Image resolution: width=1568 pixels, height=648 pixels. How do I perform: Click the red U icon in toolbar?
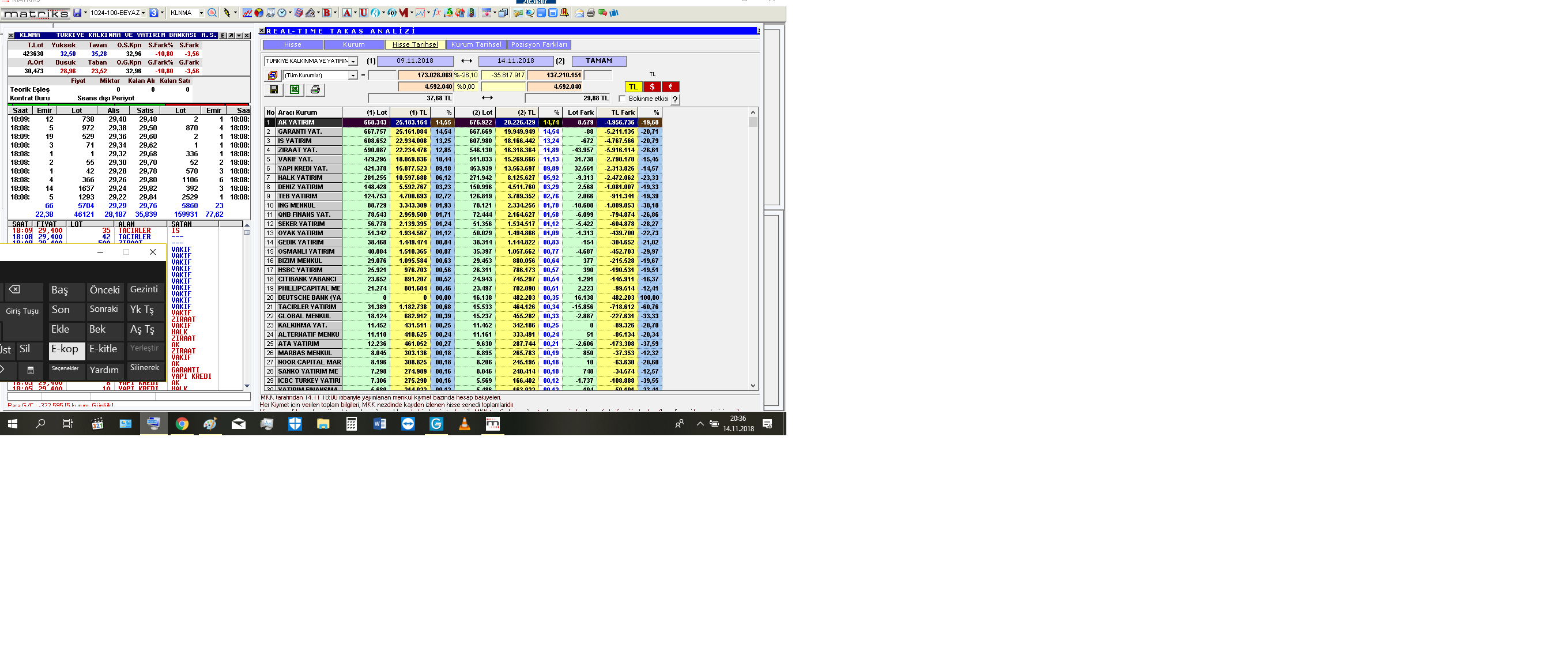363,13
